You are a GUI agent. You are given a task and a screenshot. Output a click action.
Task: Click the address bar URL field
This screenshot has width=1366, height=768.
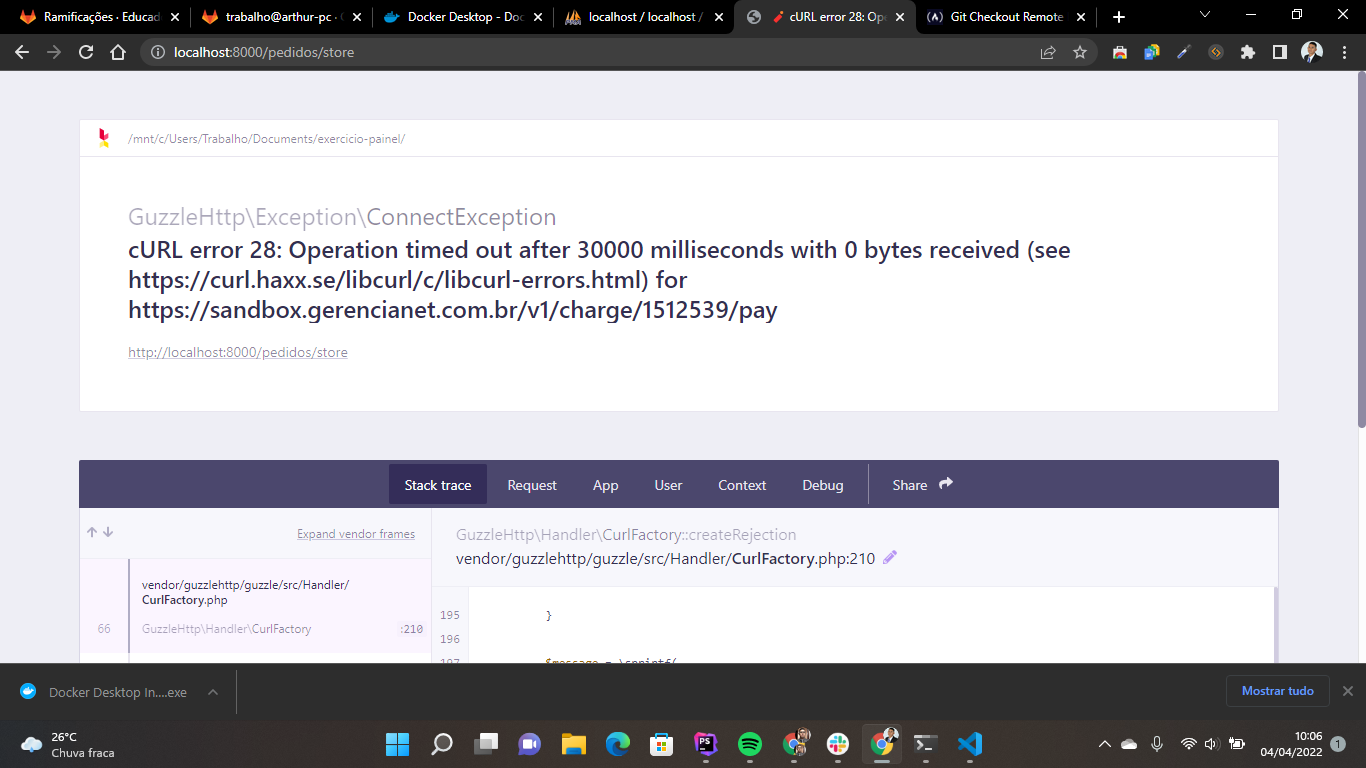pyautogui.click(x=600, y=52)
